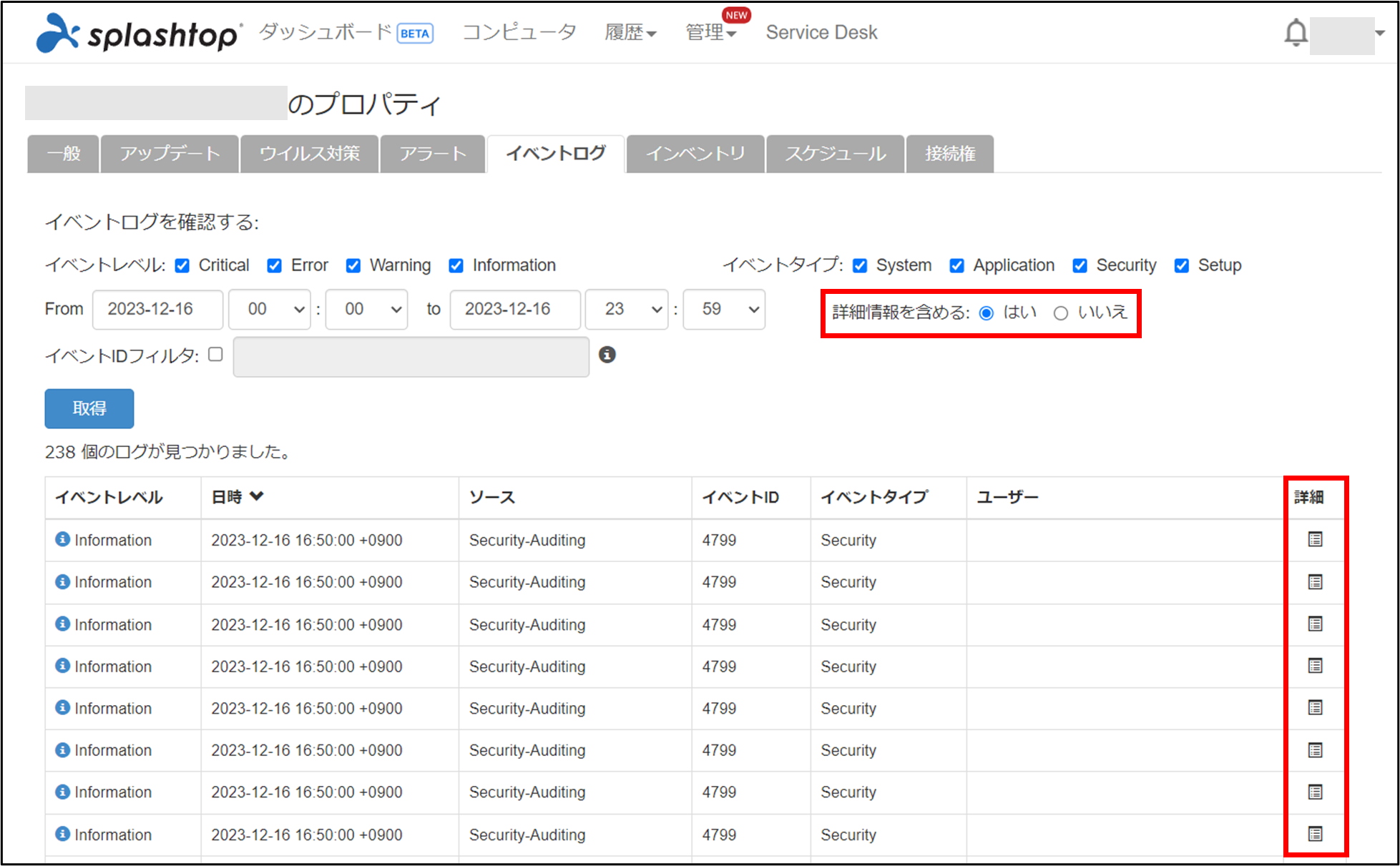Disable the Information event level checkbox
Image resolution: width=1400 pixels, height=866 pixels.
(x=456, y=266)
